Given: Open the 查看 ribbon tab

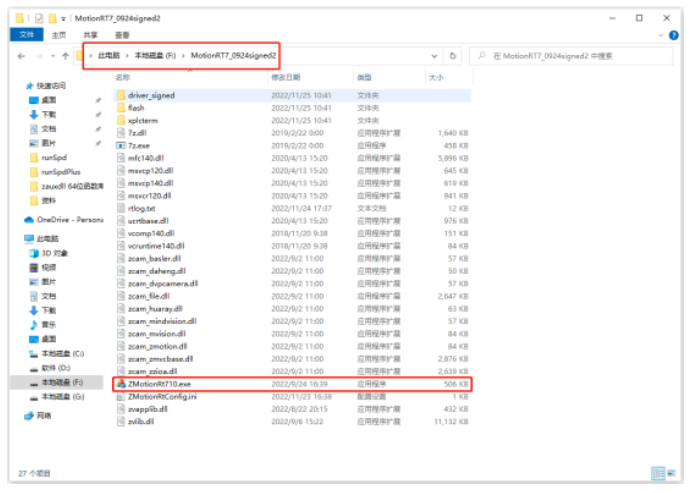Looking at the screenshot, I should pyautogui.click(x=122, y=35).
